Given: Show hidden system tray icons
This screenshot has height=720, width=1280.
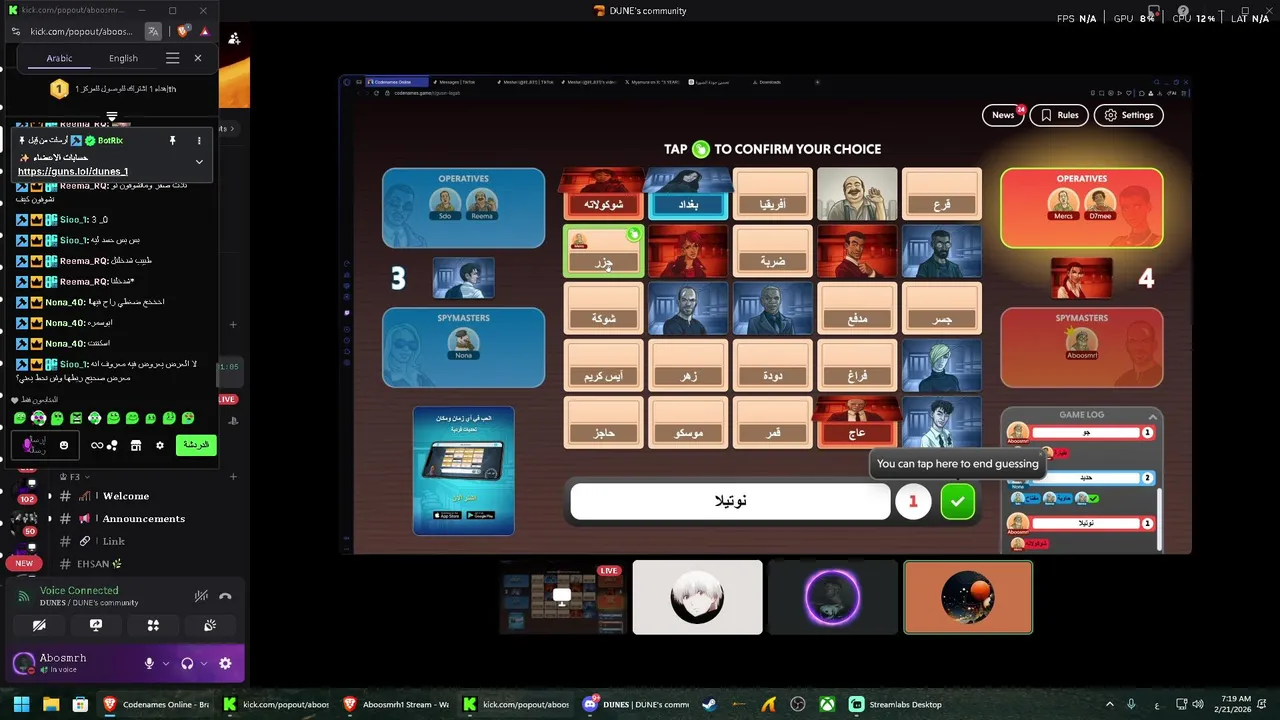Looking at the screenshot, I should (1110, 704).
